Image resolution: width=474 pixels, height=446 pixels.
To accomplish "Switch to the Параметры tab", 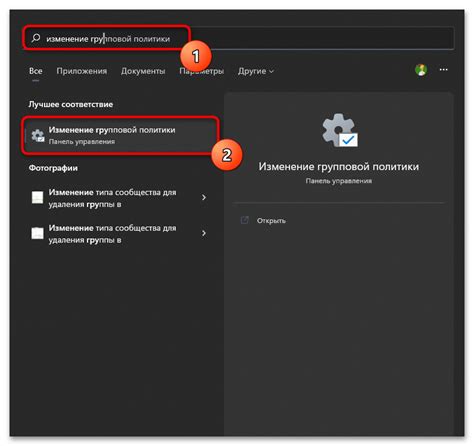I will (x=202, y=71).
